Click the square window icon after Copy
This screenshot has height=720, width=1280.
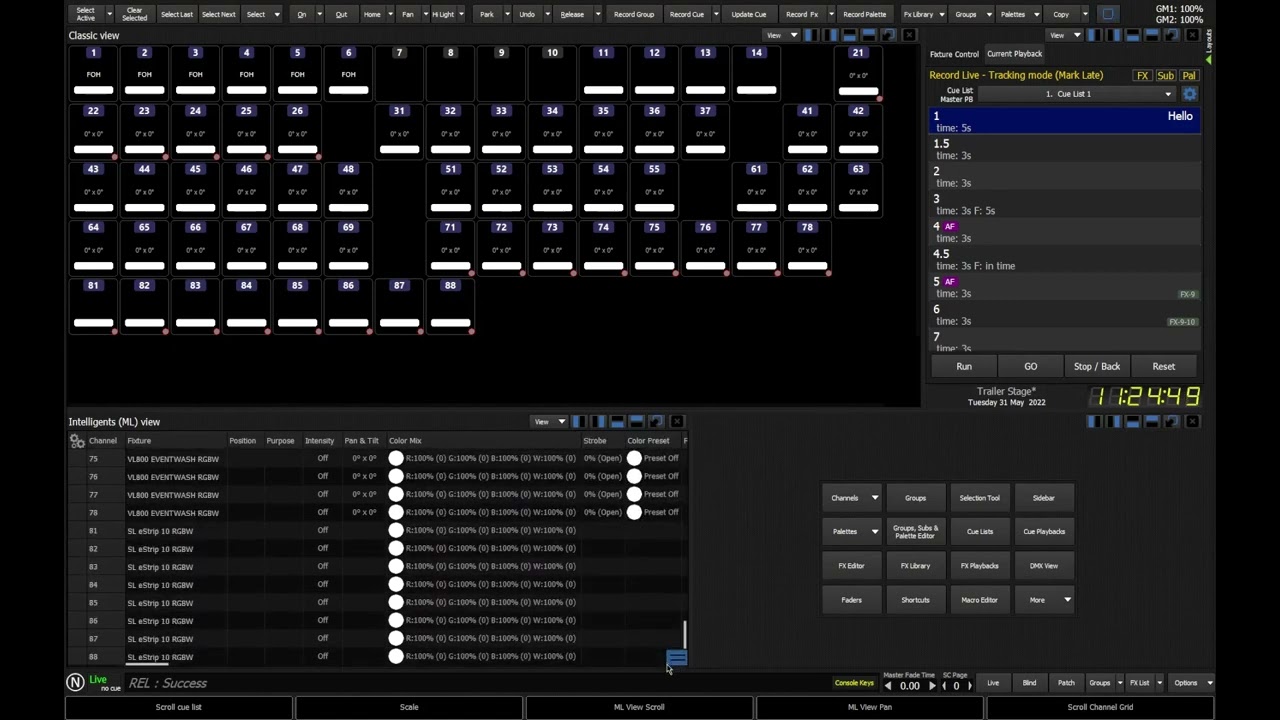point(1108,14)
